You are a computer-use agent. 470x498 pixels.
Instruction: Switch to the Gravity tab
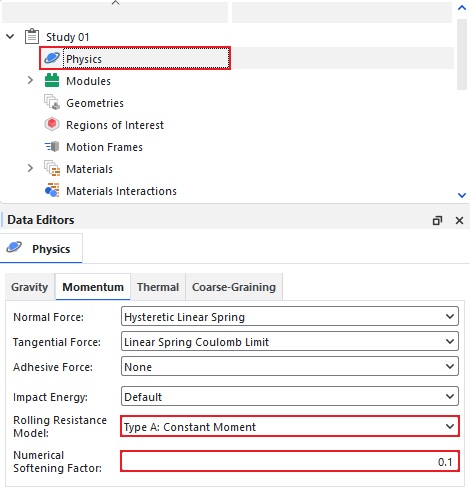[x=30, y=287]
